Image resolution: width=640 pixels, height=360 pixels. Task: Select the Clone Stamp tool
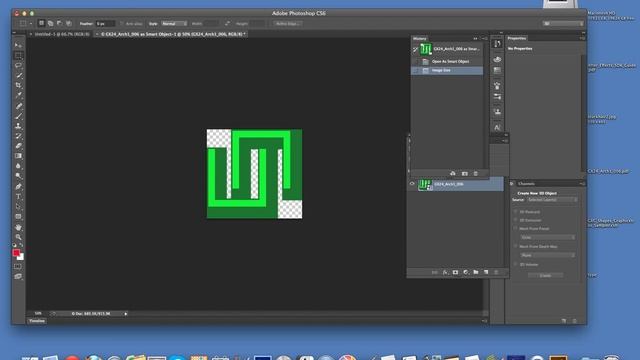pos(18,126)
